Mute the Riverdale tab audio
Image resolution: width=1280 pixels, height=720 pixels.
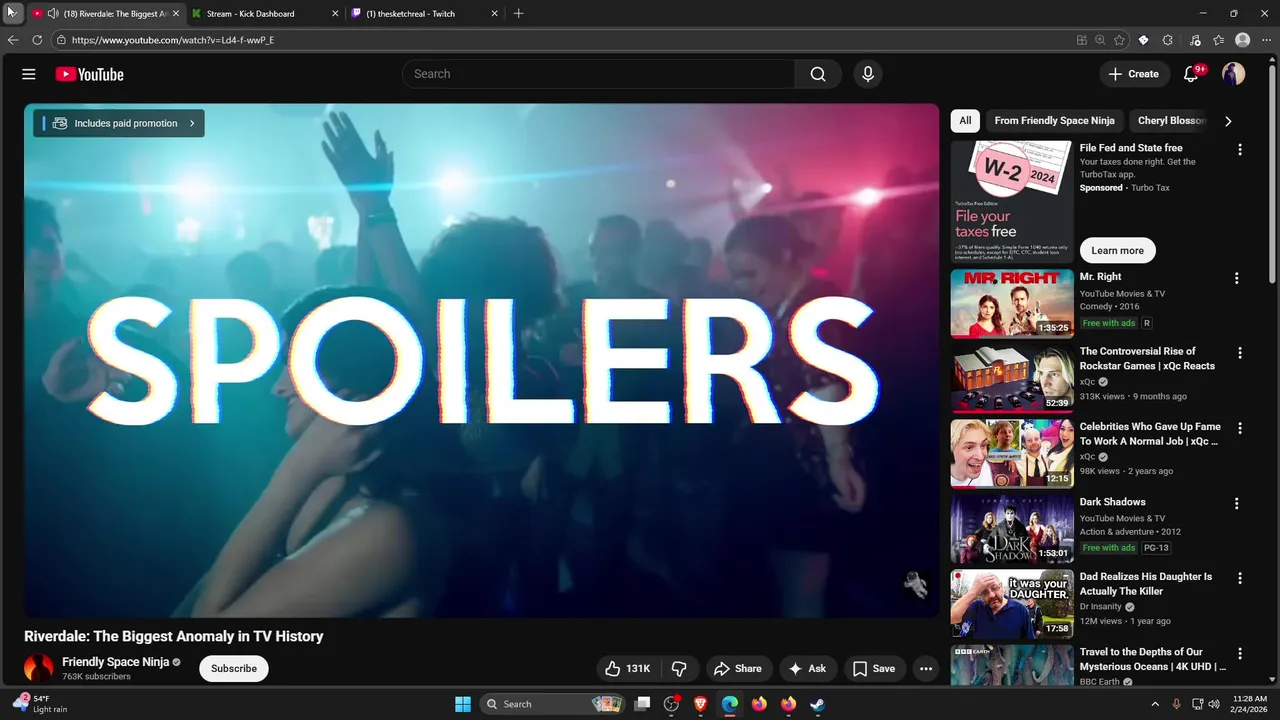tap(52, 14)
